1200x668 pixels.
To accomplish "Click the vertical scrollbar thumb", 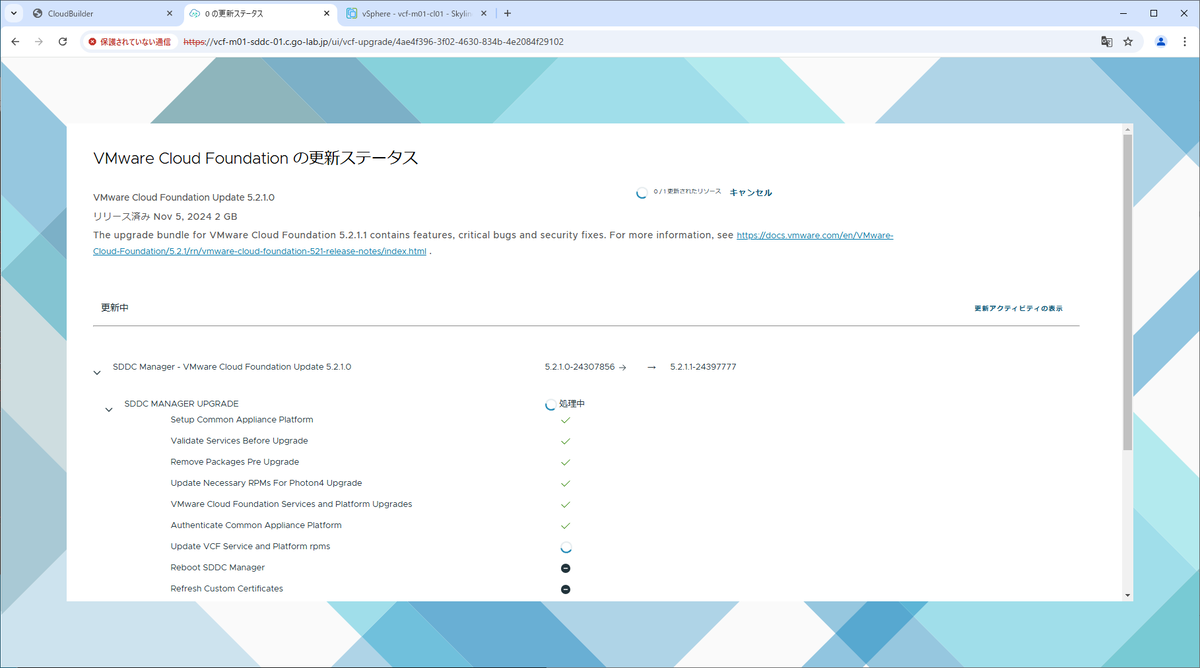I will 1128,291.
